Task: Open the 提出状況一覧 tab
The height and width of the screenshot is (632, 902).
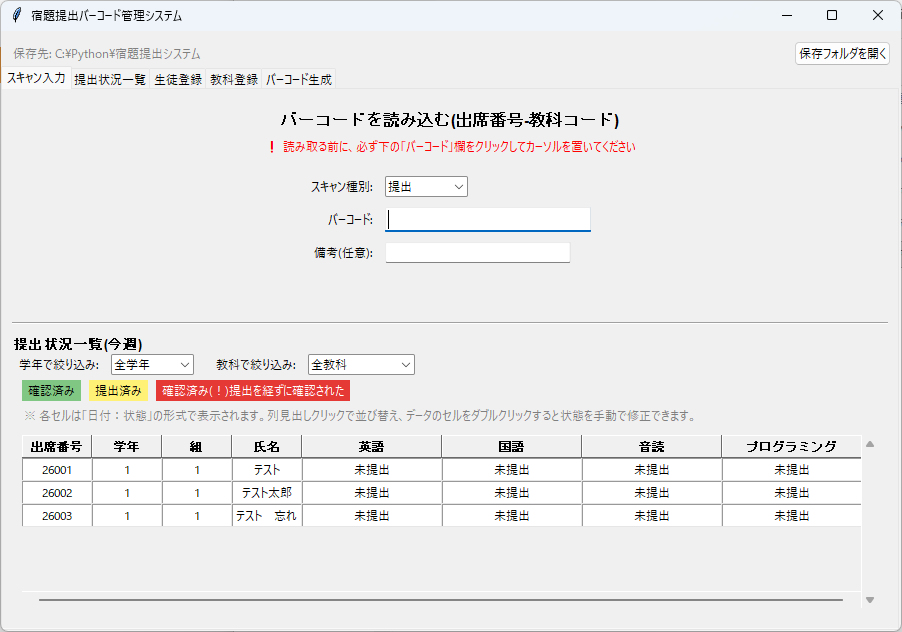Action: [110, 79]
